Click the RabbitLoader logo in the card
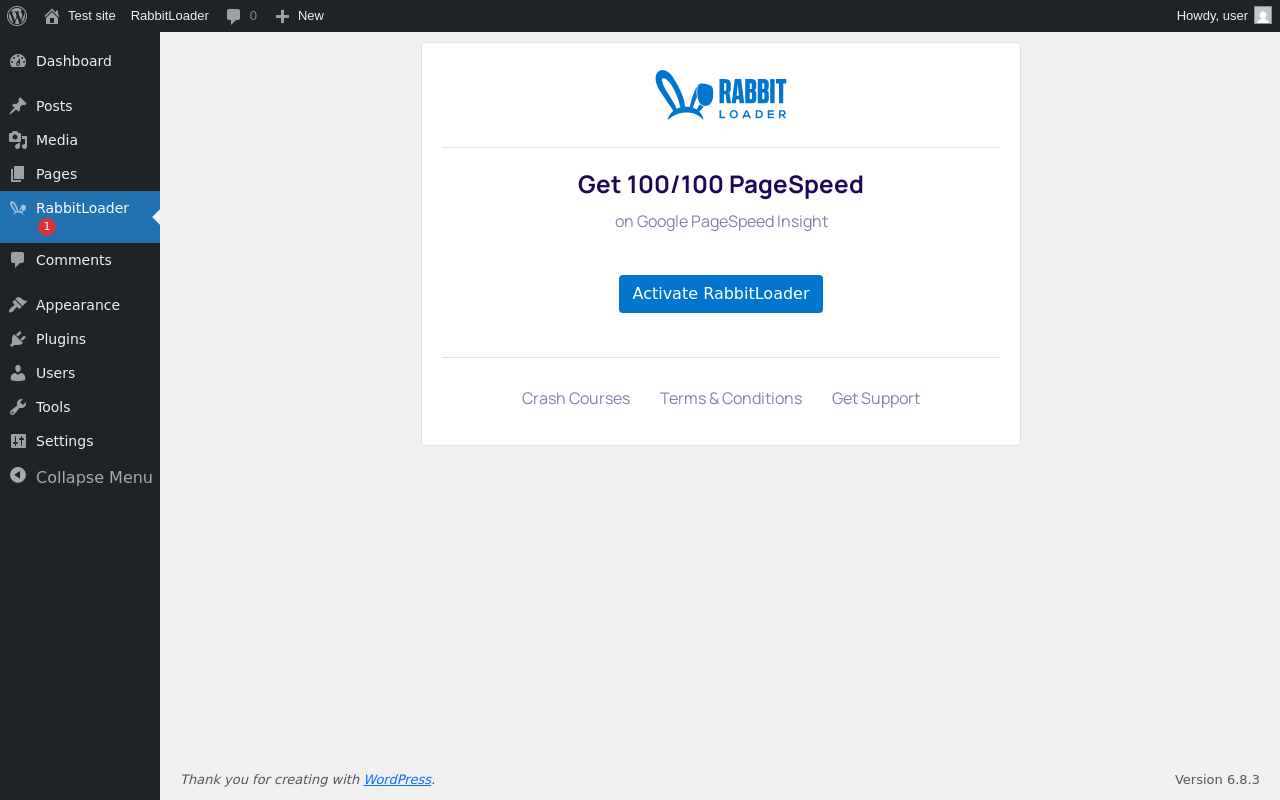The width and height of the screenshot is (1280, 800). tap(721, 95)
